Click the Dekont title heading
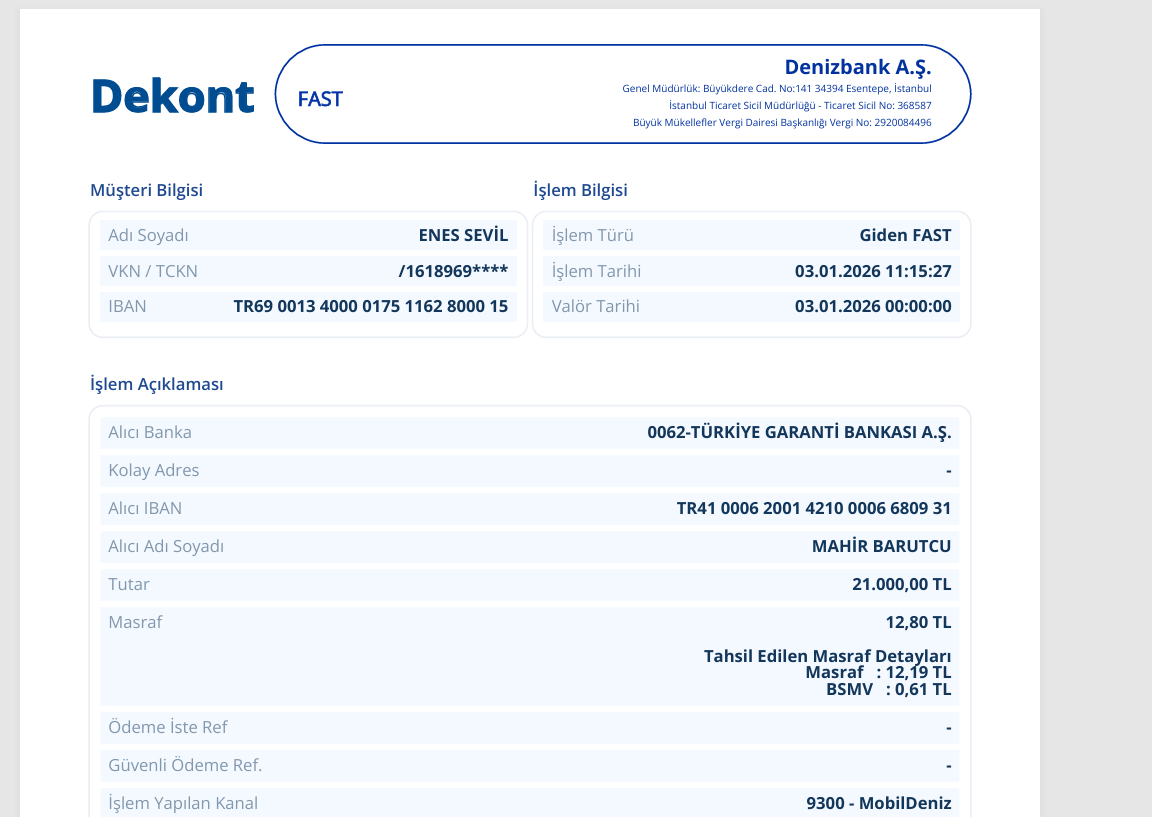Screen dimensions: 1152x817 173,96
